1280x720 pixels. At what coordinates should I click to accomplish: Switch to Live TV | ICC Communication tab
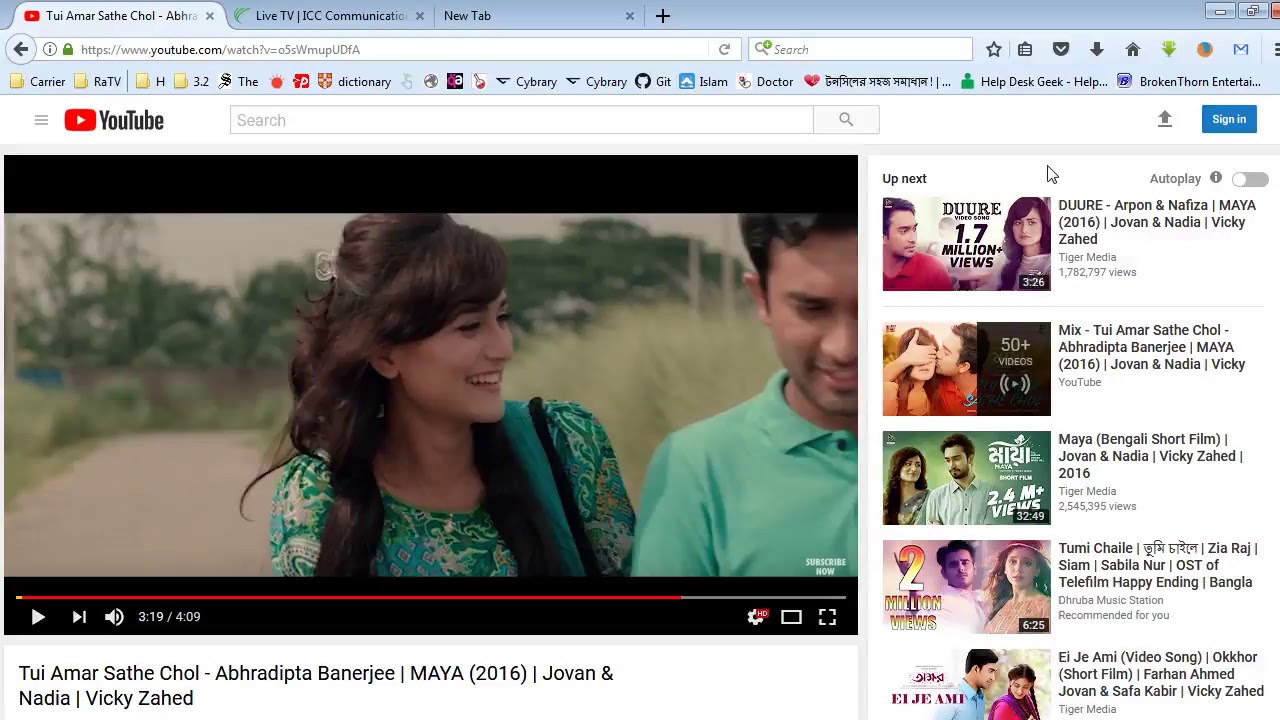[x=330, y=16]
